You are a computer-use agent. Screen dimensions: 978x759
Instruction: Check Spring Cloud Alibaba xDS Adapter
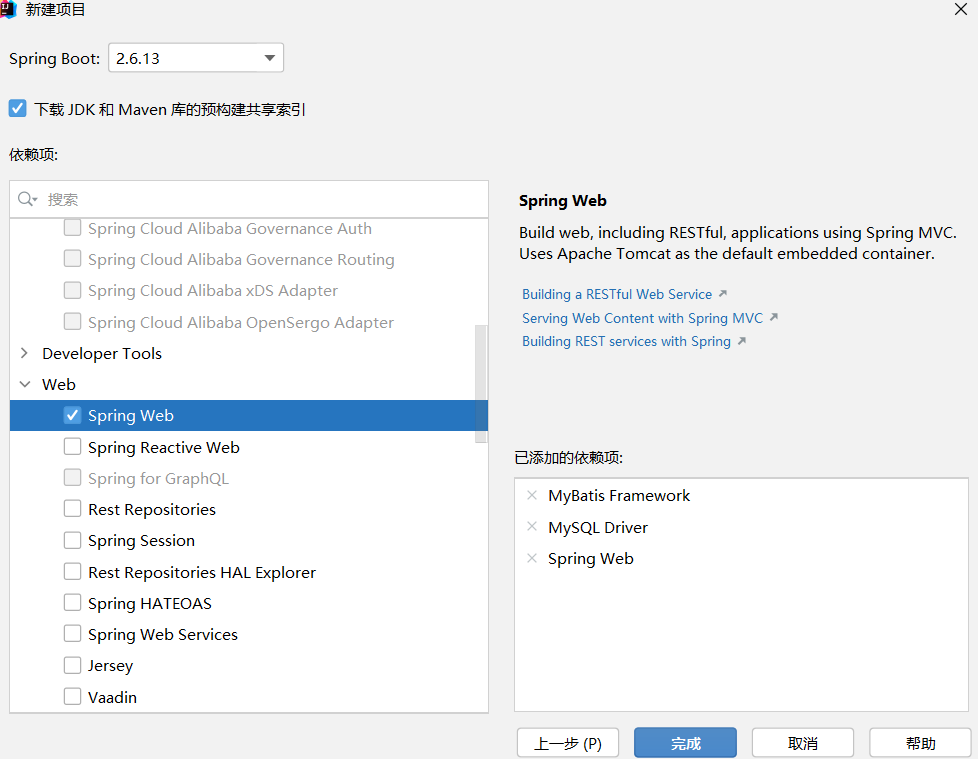click(72, 290)
